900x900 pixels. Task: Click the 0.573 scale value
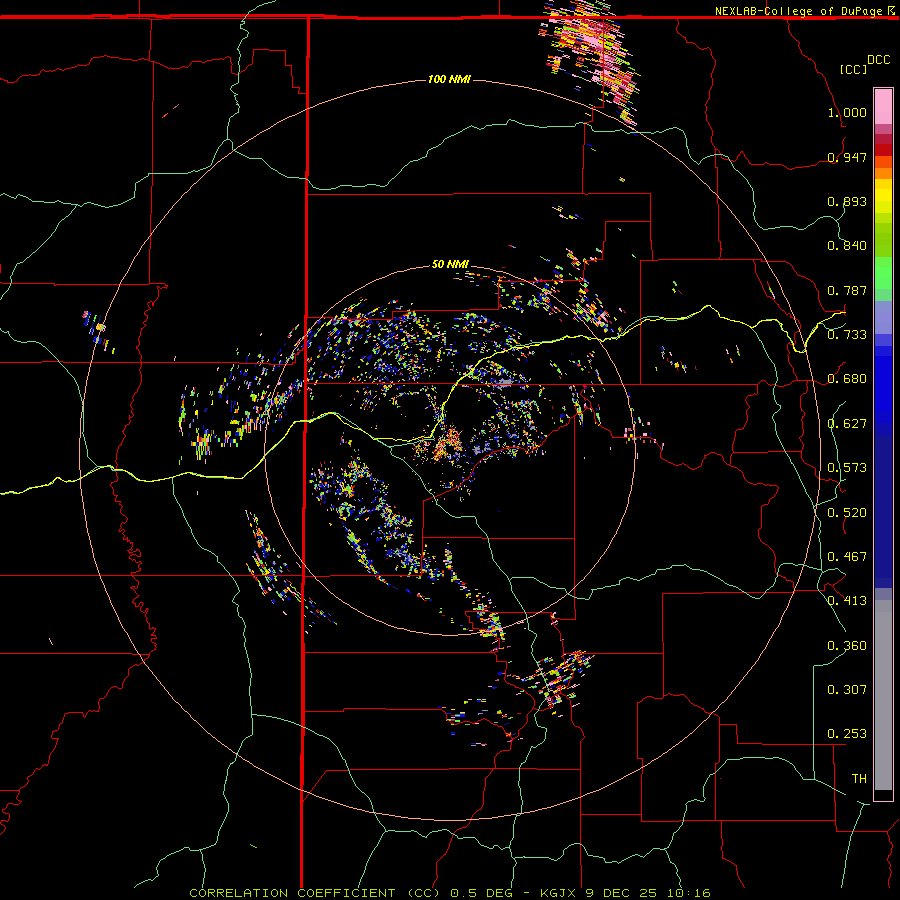(847, 468)
